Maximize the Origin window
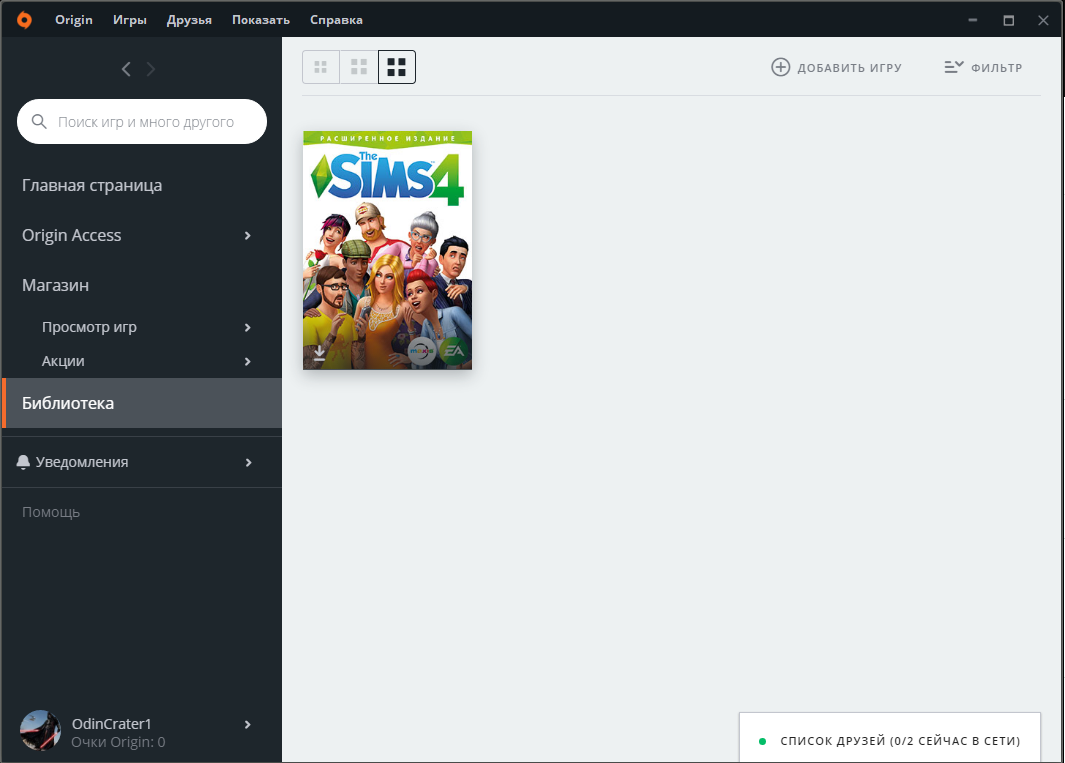The width and height of the screenshot is (1065, 763). 1009,20
